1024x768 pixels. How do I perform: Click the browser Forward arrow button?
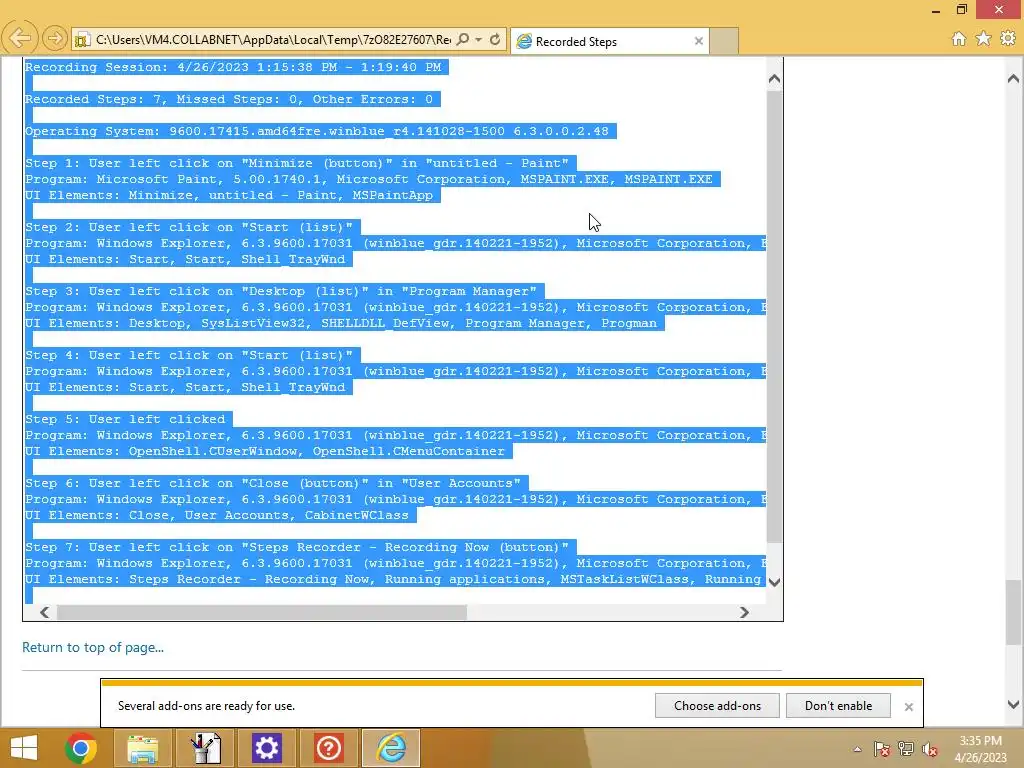point(55,39)
